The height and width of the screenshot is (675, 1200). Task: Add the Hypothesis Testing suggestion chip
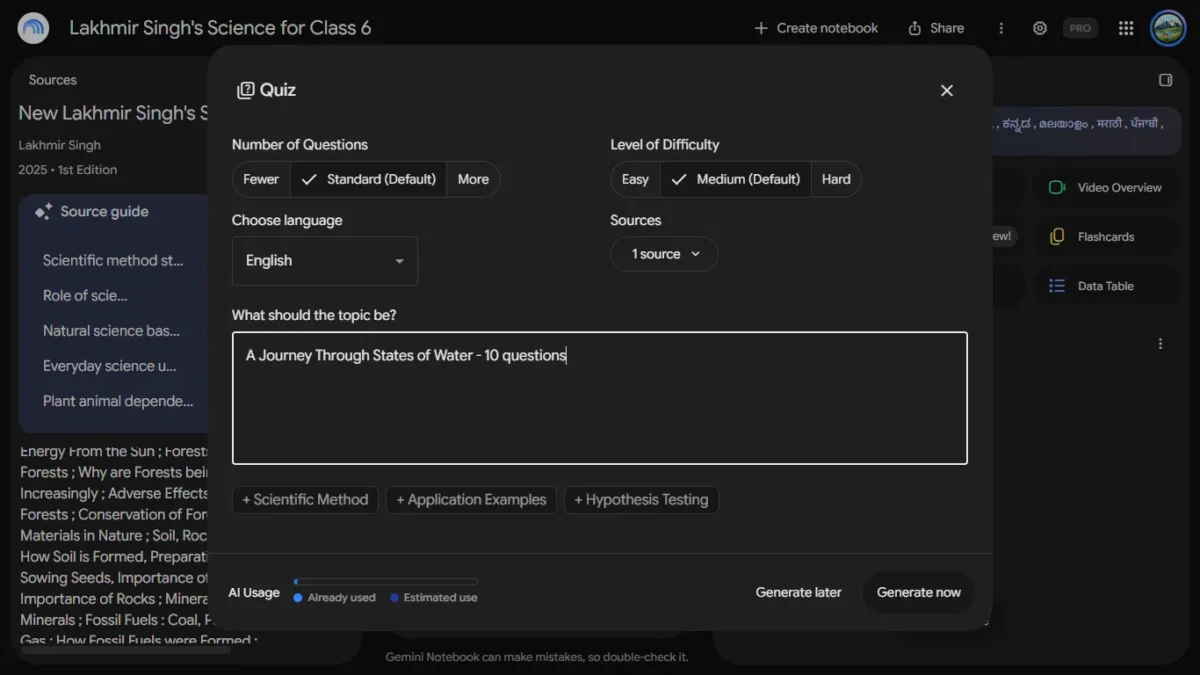coord(641,500)
